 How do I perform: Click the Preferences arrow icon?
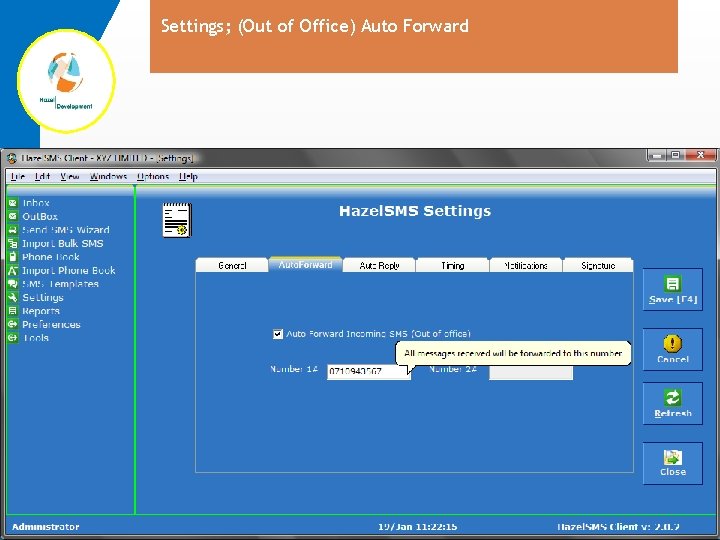click(x=12, y=324)
